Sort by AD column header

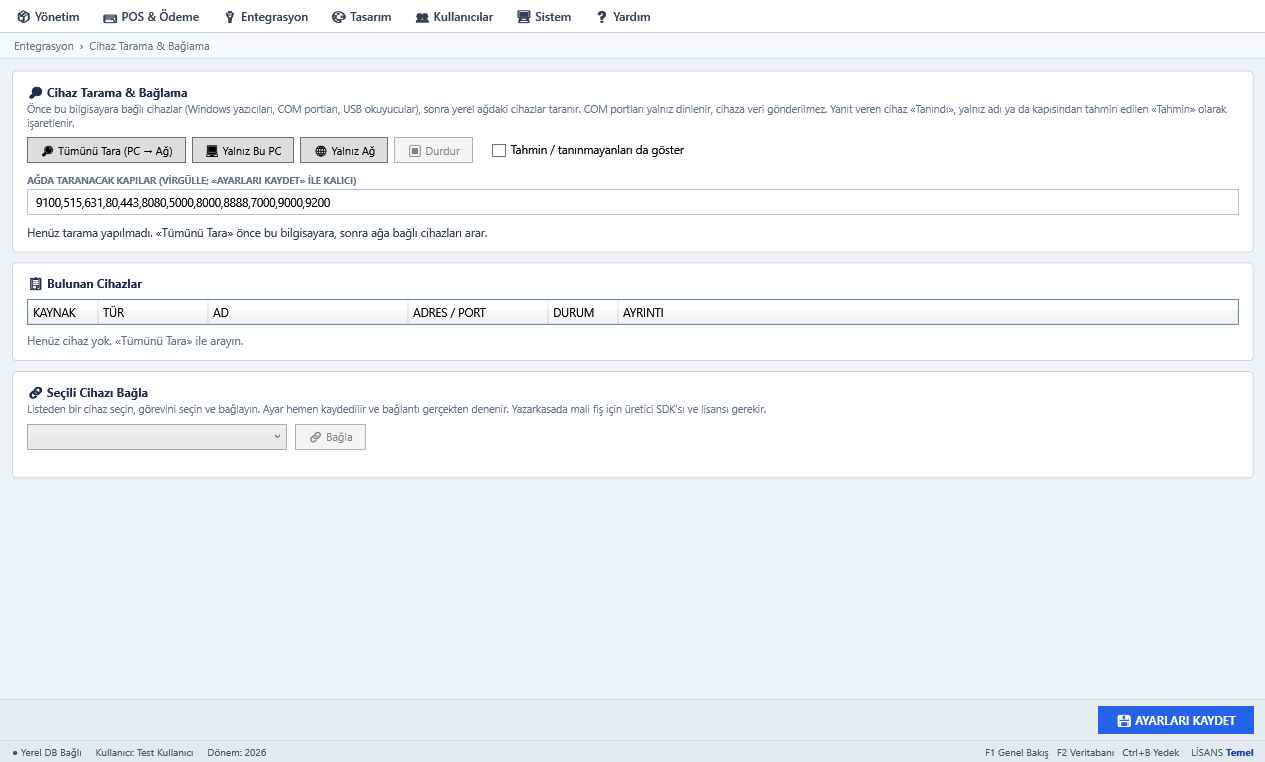[308, 313]
